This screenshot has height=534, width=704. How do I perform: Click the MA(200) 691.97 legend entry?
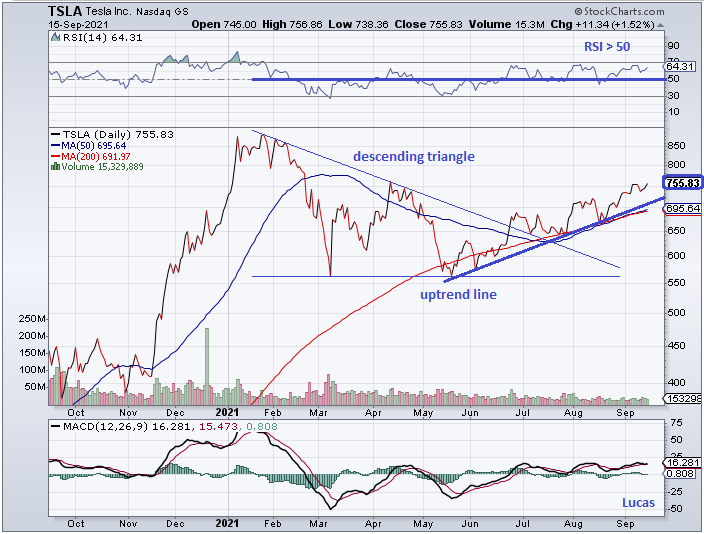tap(91, 157)
